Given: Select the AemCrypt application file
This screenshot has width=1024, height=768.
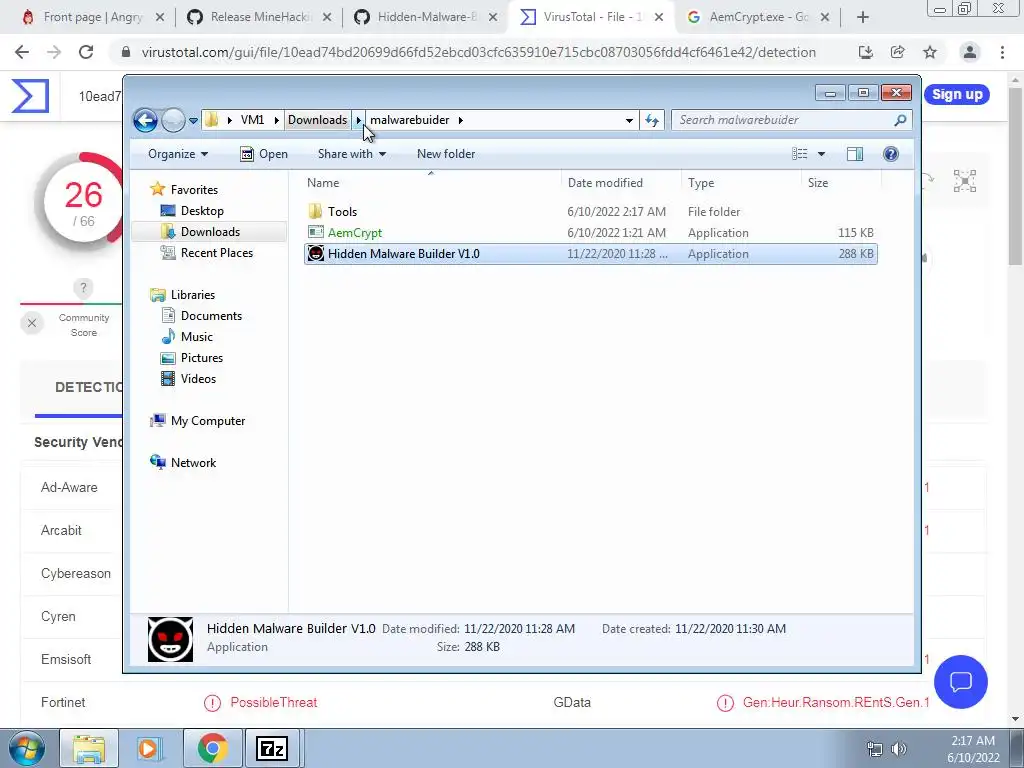Looking at the screenshot, I should click(590, 232).
